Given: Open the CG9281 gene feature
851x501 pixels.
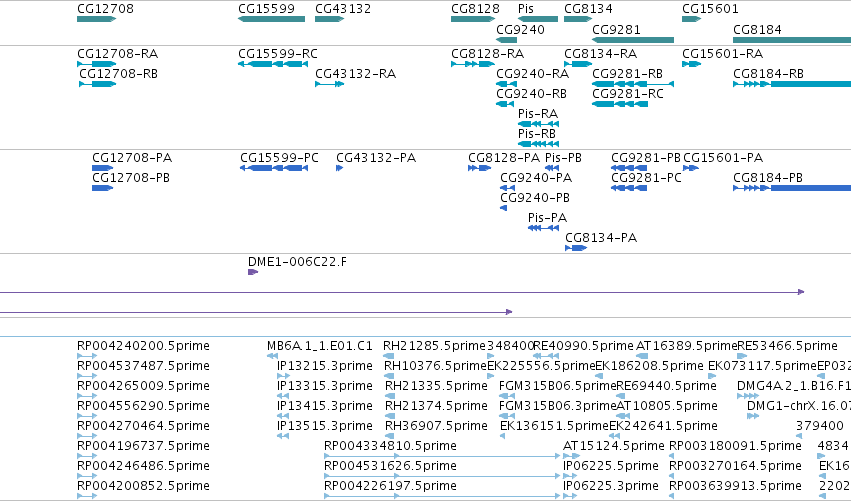Looking at the screenshot, I should (x=633, y=40).
